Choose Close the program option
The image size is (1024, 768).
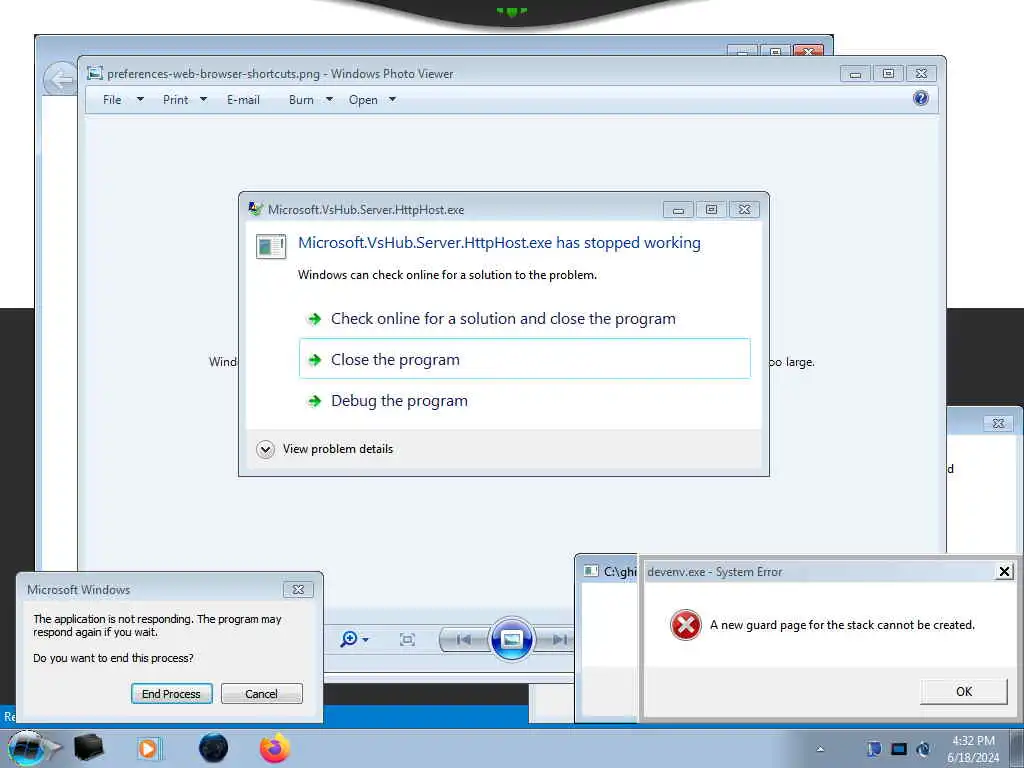524,359
